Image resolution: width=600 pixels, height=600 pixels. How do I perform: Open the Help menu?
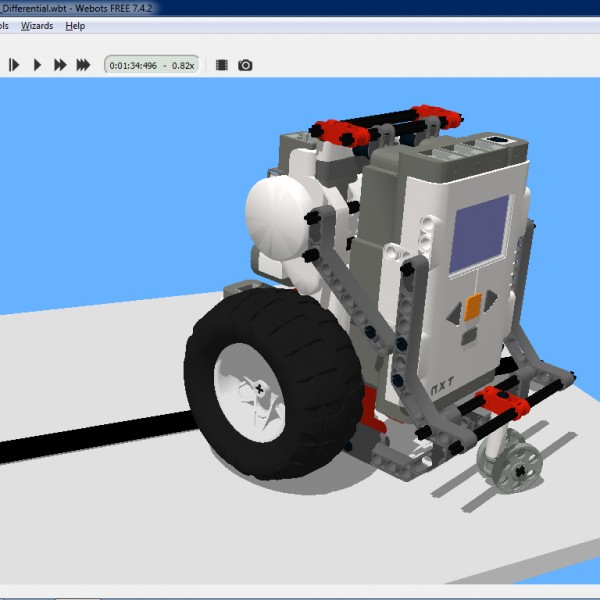click(75, 26)
